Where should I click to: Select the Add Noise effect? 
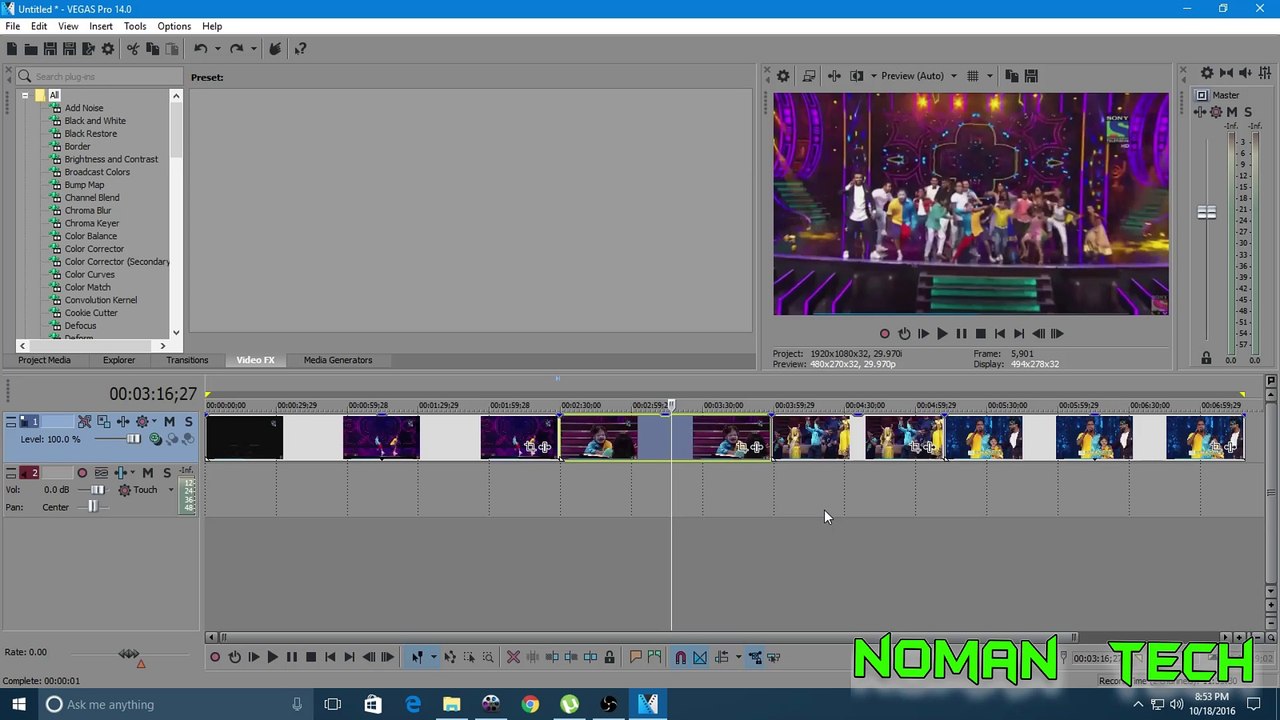[84, 108]
